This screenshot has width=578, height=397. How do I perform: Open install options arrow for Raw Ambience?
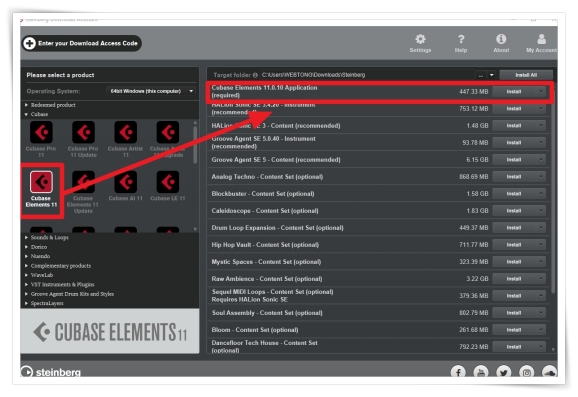(541, 279)
